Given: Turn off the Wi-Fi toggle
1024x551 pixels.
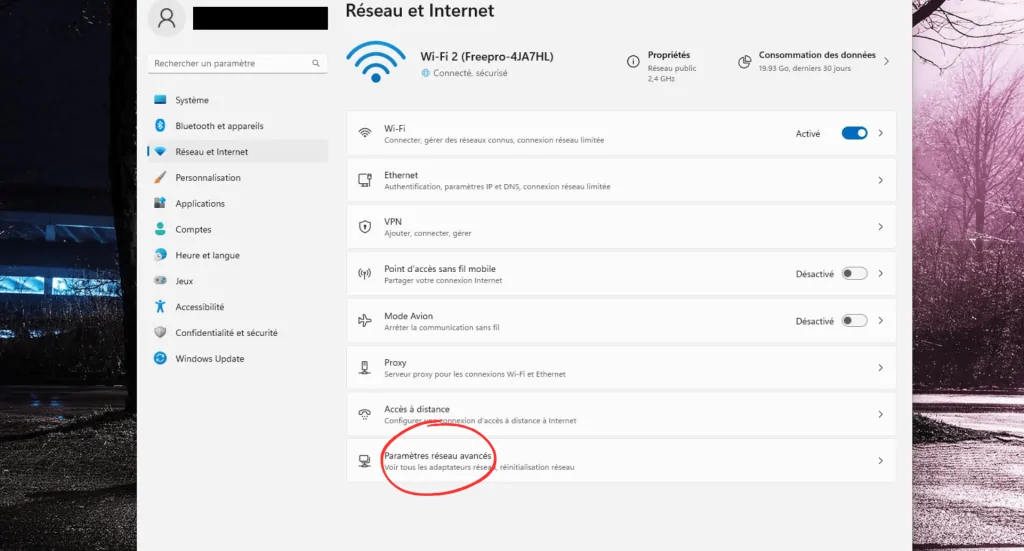Looking at the screenshot, I should (x=854, y=133).
